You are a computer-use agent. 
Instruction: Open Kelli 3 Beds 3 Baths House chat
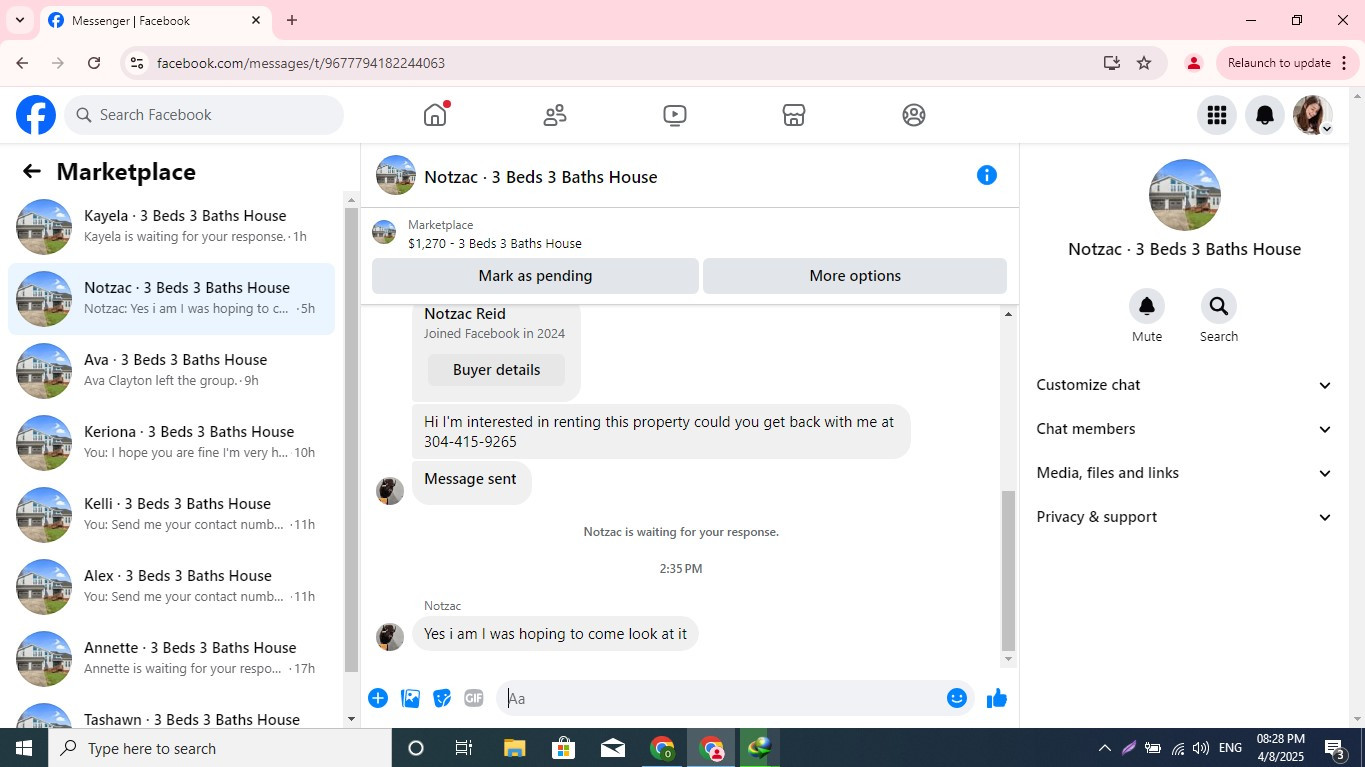click(172, 515)
